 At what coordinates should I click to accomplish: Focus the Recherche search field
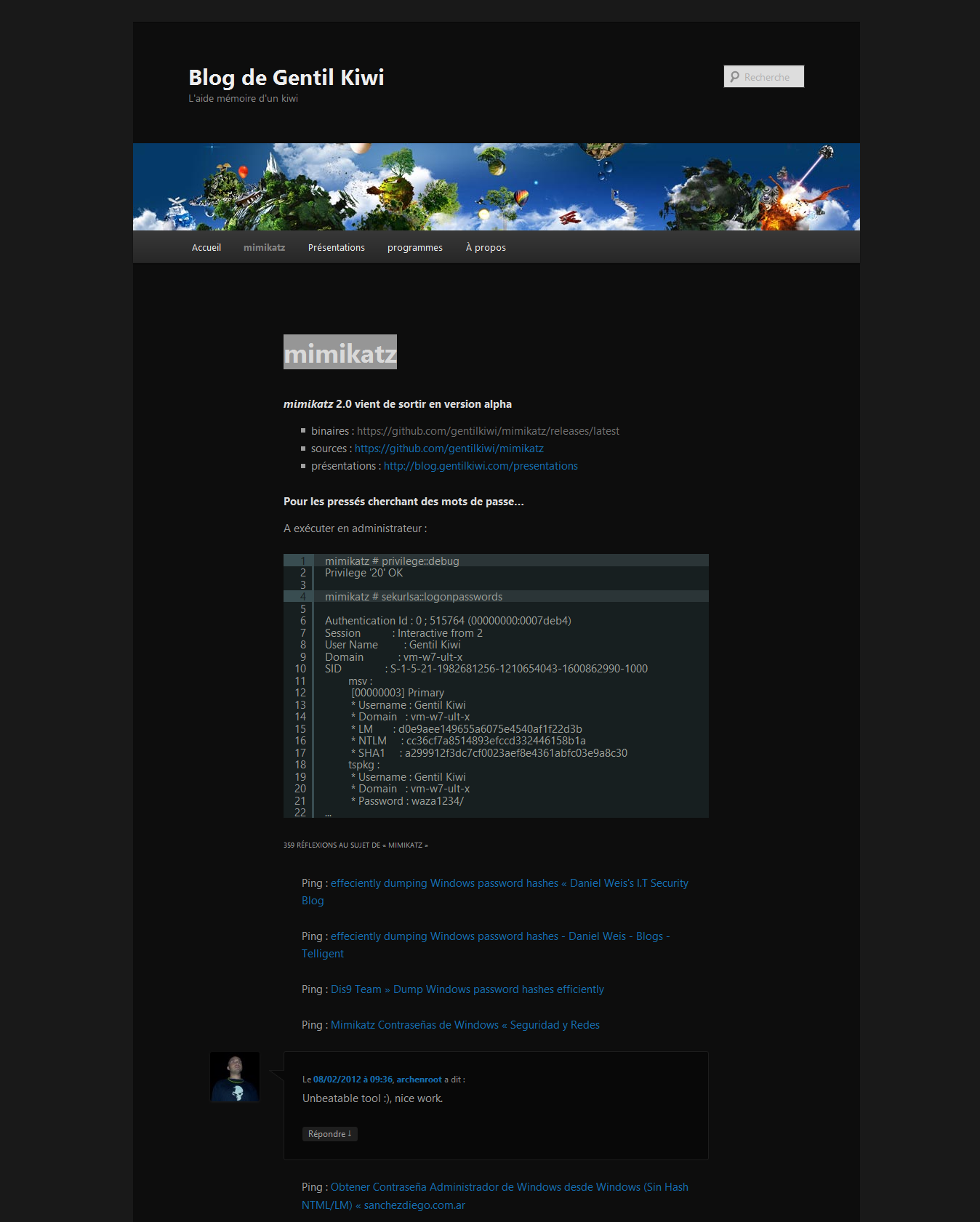pos(764,76)
